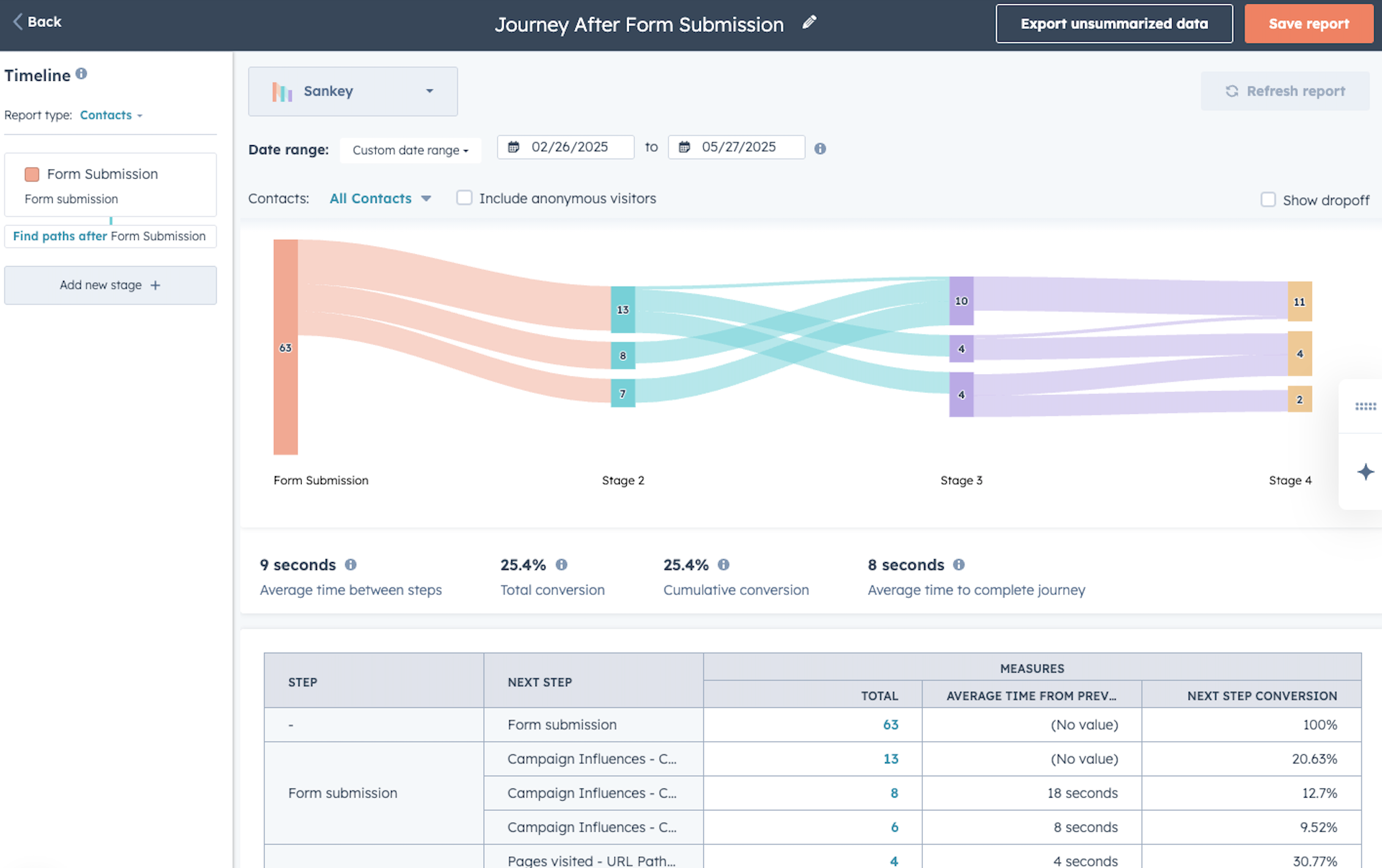Check the Show dropoff option

(1269, 200)
